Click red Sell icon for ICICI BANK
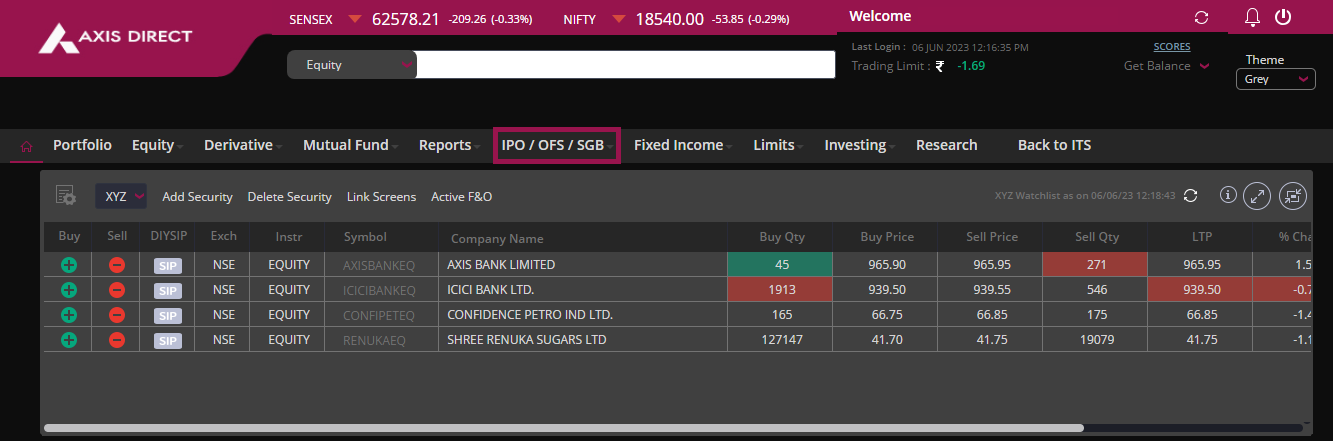 [117, 290]
